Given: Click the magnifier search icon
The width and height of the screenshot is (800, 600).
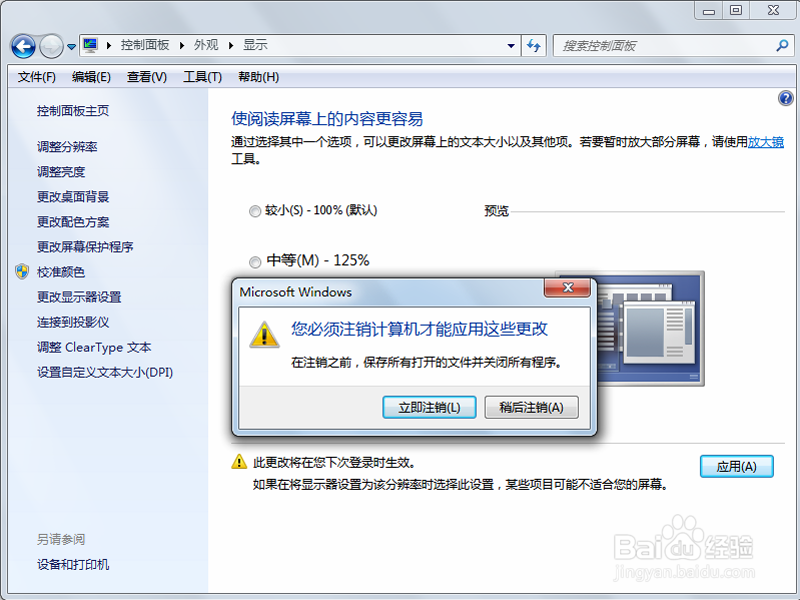Looking at the screenshot, I should tap(782, 46).
